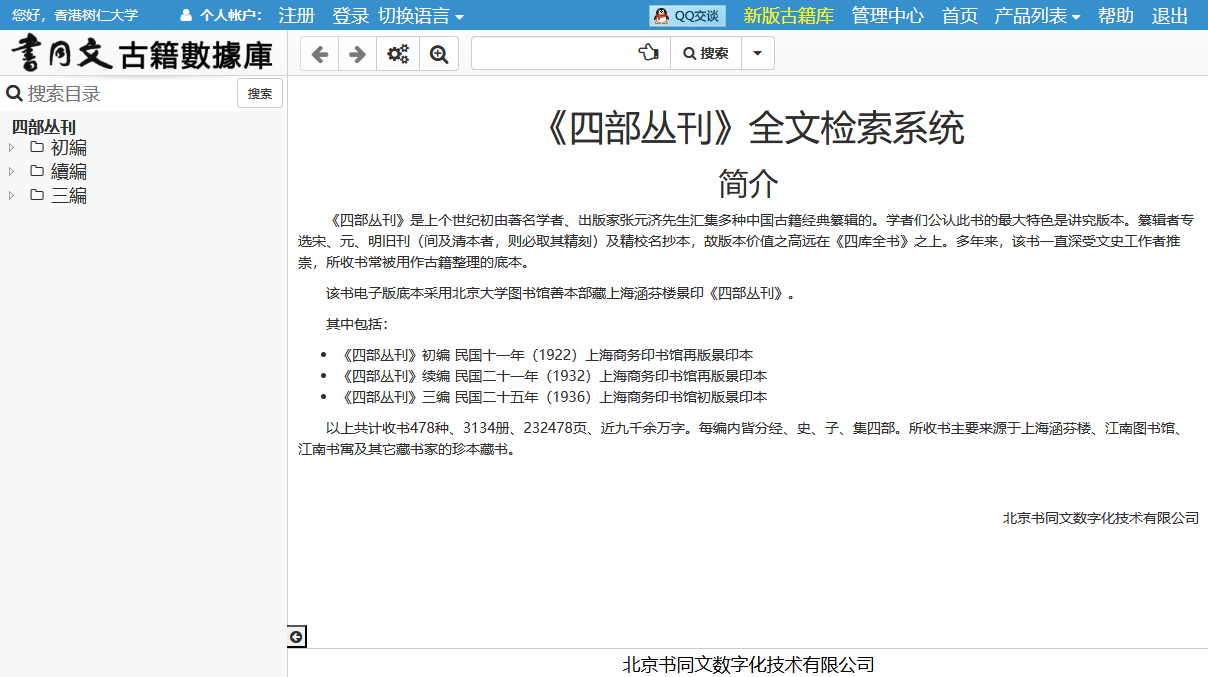
Task: Select the 續編 folder in the tree
Action: tap(68, 171)
